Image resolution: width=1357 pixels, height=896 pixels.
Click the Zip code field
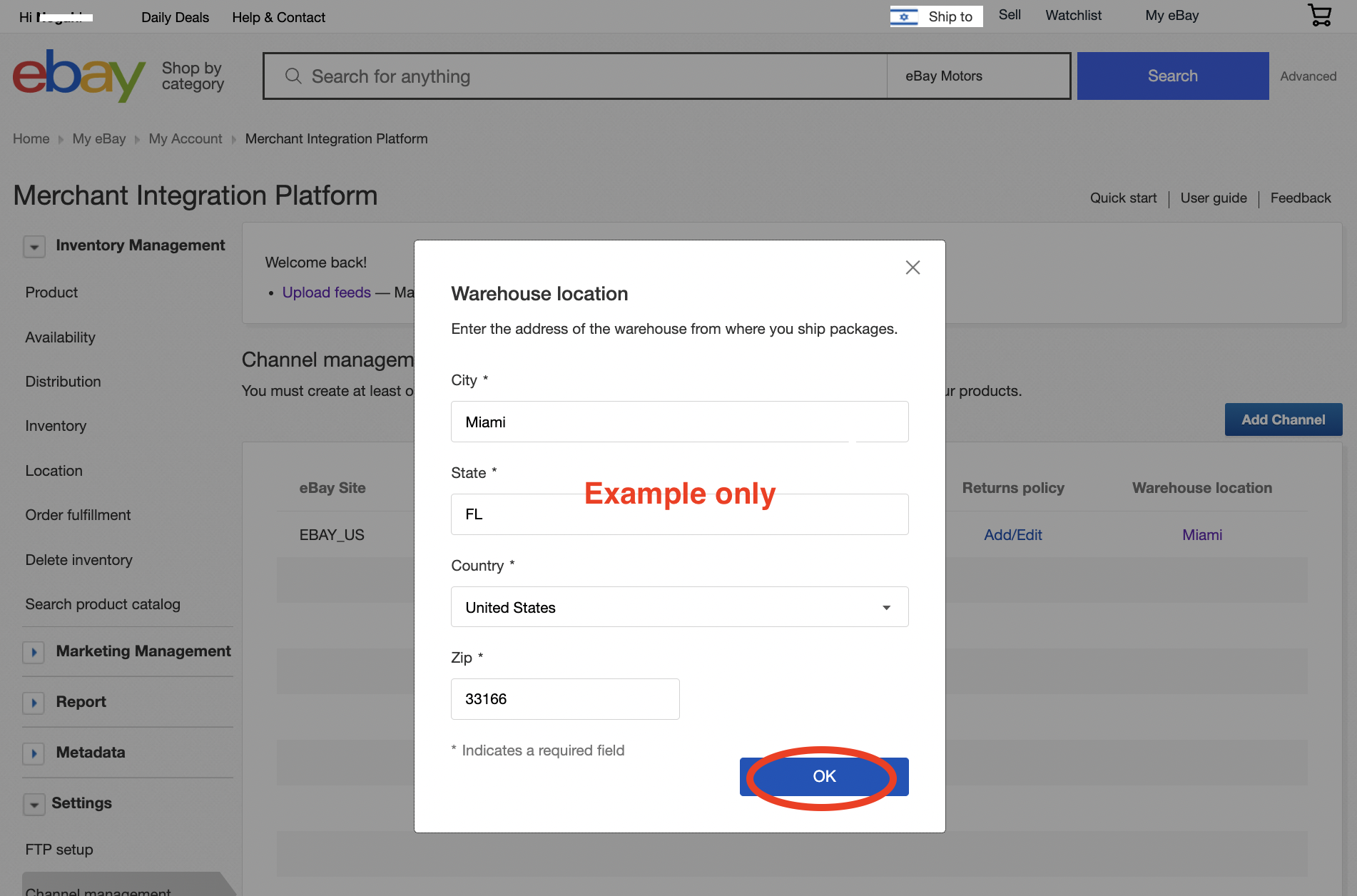click(x=565, y=699)
